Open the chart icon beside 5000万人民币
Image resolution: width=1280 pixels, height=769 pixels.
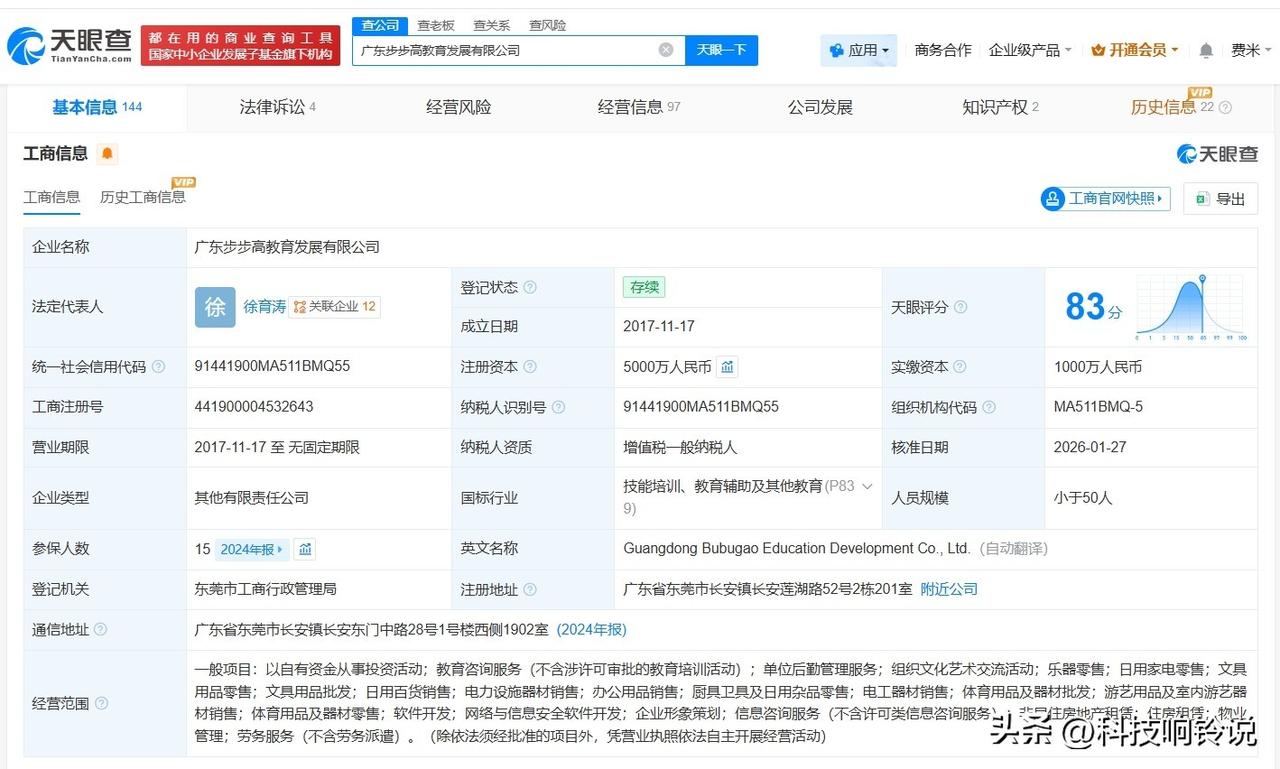[728, 367]
